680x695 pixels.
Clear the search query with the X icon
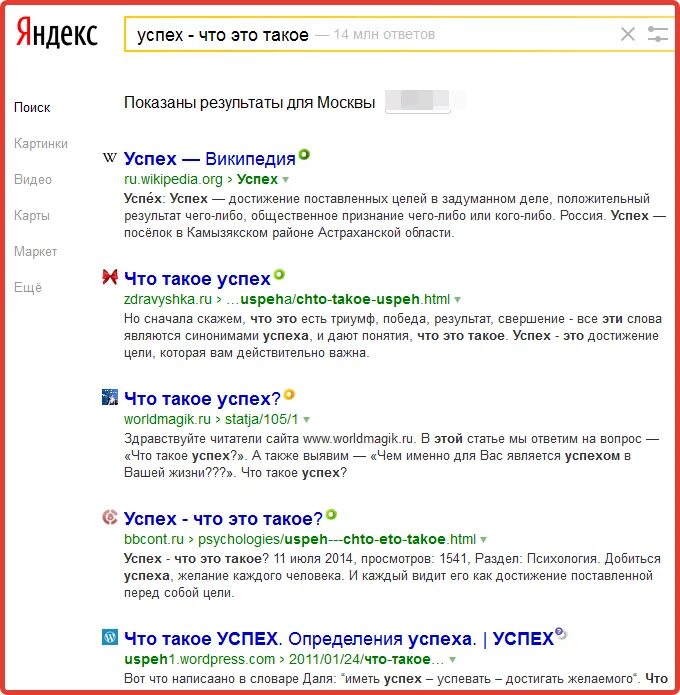pos(627,34)
